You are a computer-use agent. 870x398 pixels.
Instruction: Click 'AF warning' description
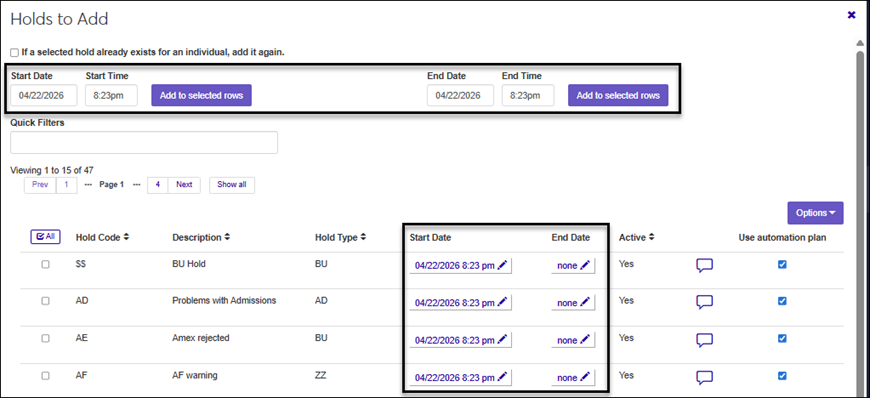pyautogui.click(x=195, y=376)
